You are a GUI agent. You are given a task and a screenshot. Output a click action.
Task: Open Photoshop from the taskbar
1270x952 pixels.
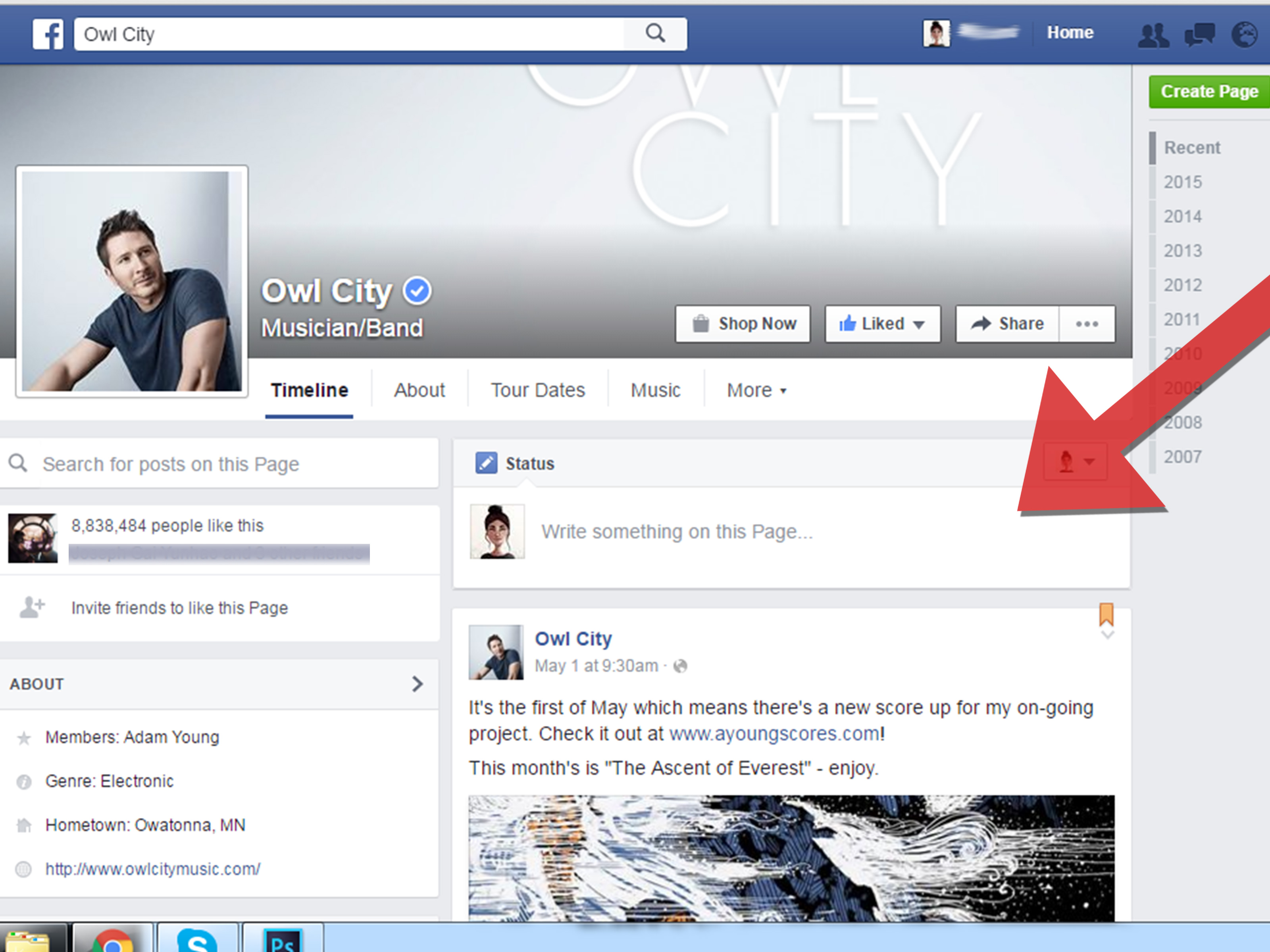(283, 938)
